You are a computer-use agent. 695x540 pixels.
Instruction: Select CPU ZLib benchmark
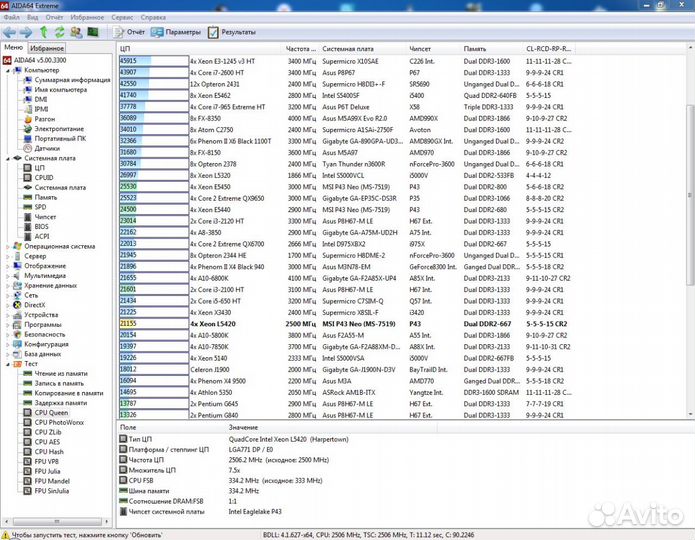coord(48,432)
